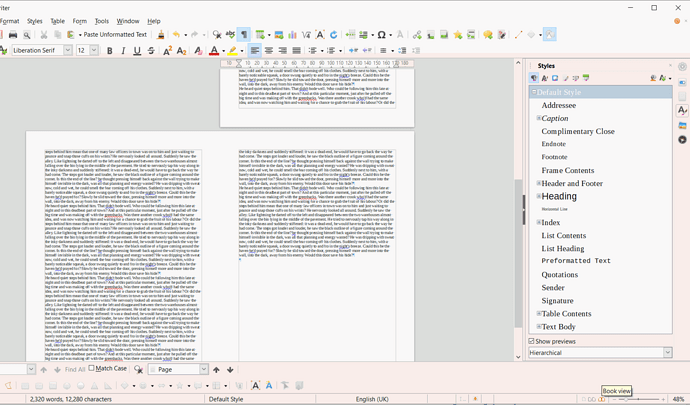Click the Cut scissors icon

tap(44, 35)
